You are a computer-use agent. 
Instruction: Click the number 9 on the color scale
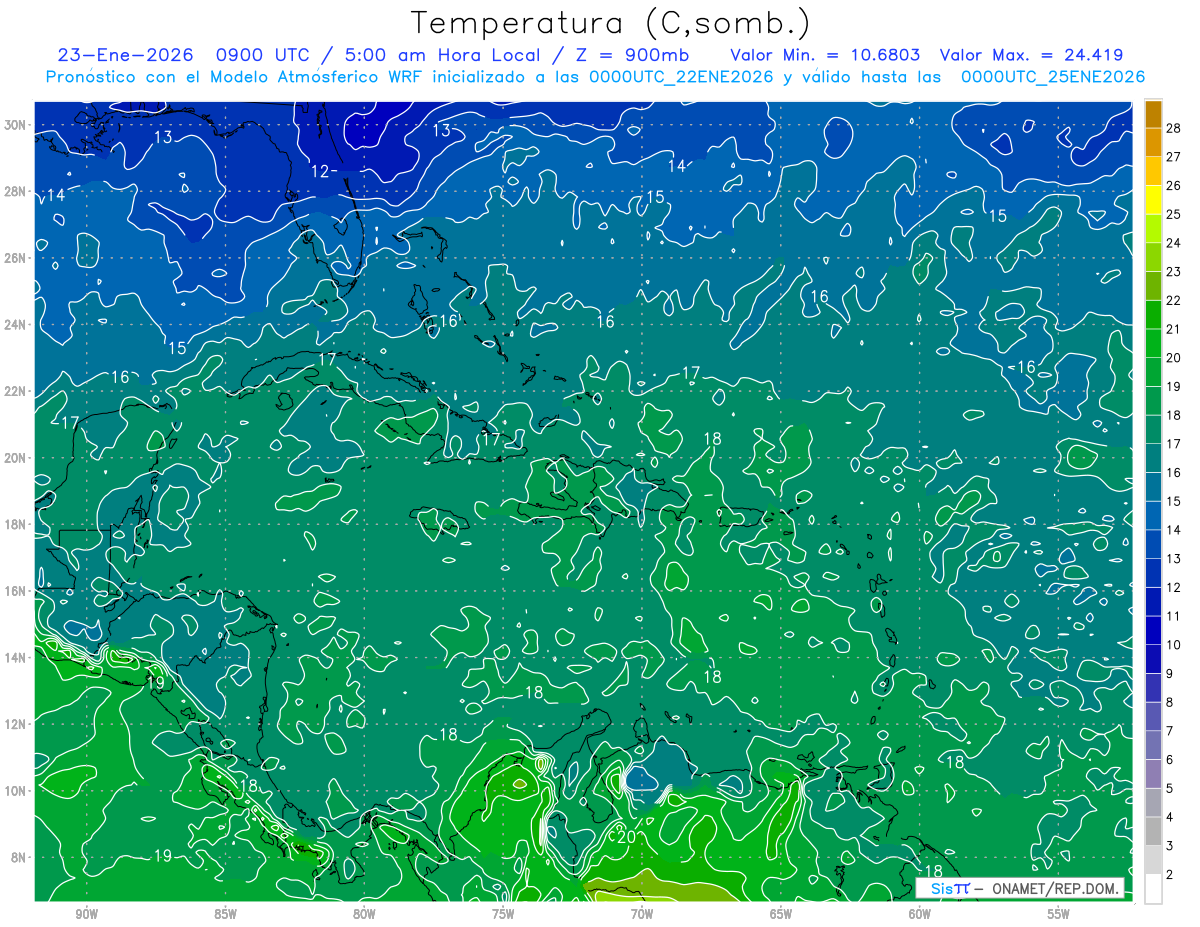1170,674
